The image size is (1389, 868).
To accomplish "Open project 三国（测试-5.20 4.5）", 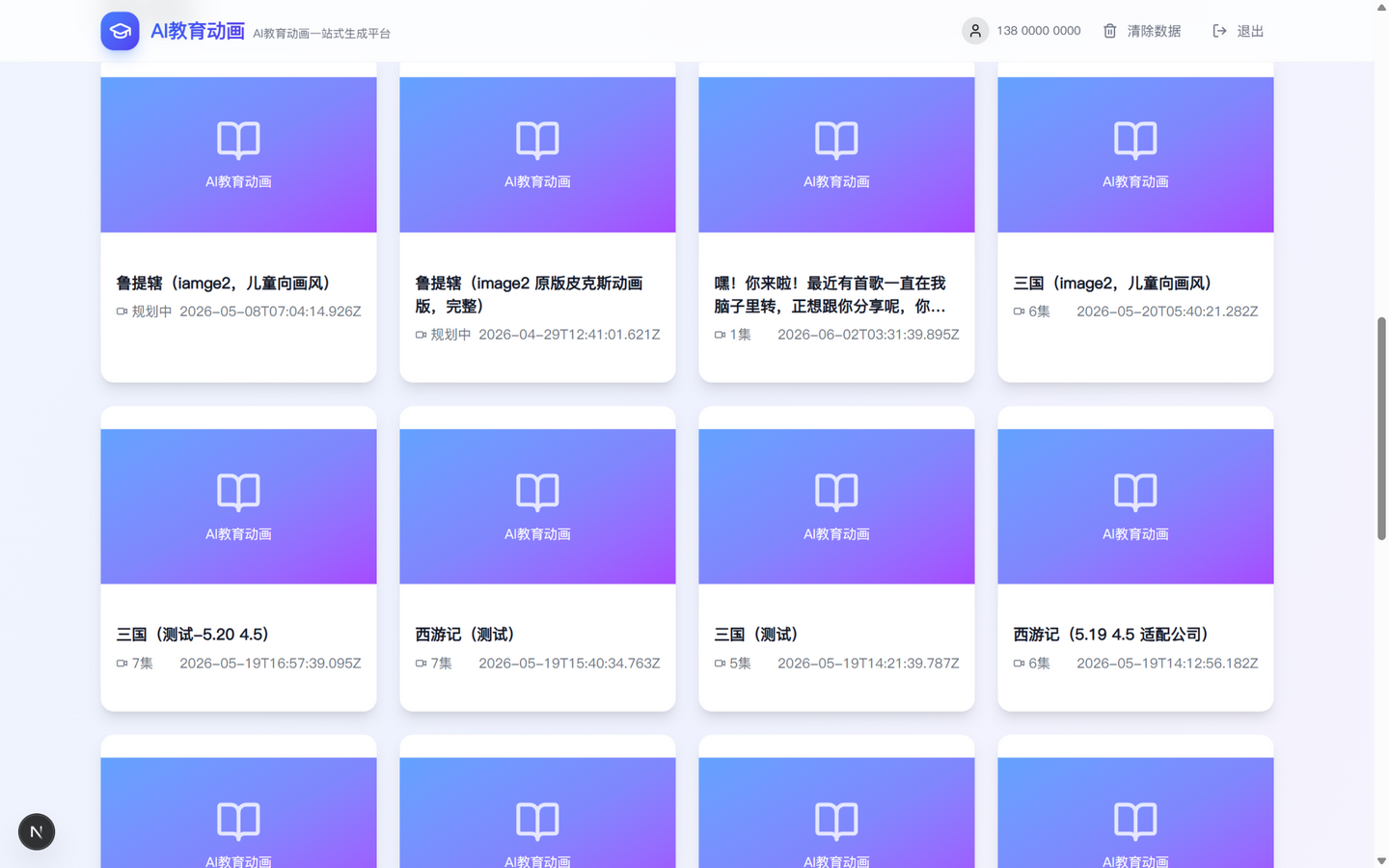I will pyautogui.click(x=238, y=558).
